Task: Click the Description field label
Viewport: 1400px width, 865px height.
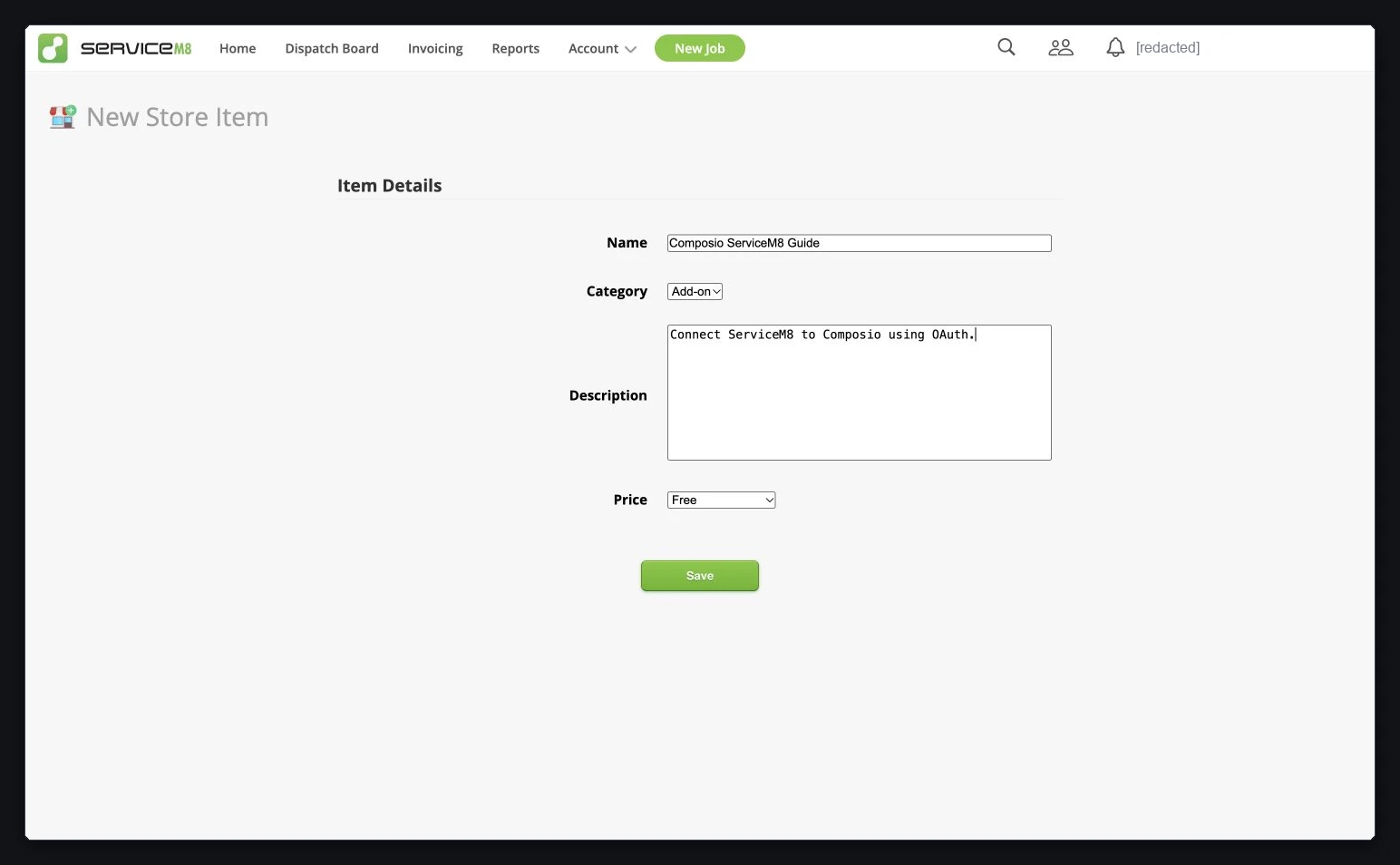Action: pyautogui.click(x=608, y=395)
